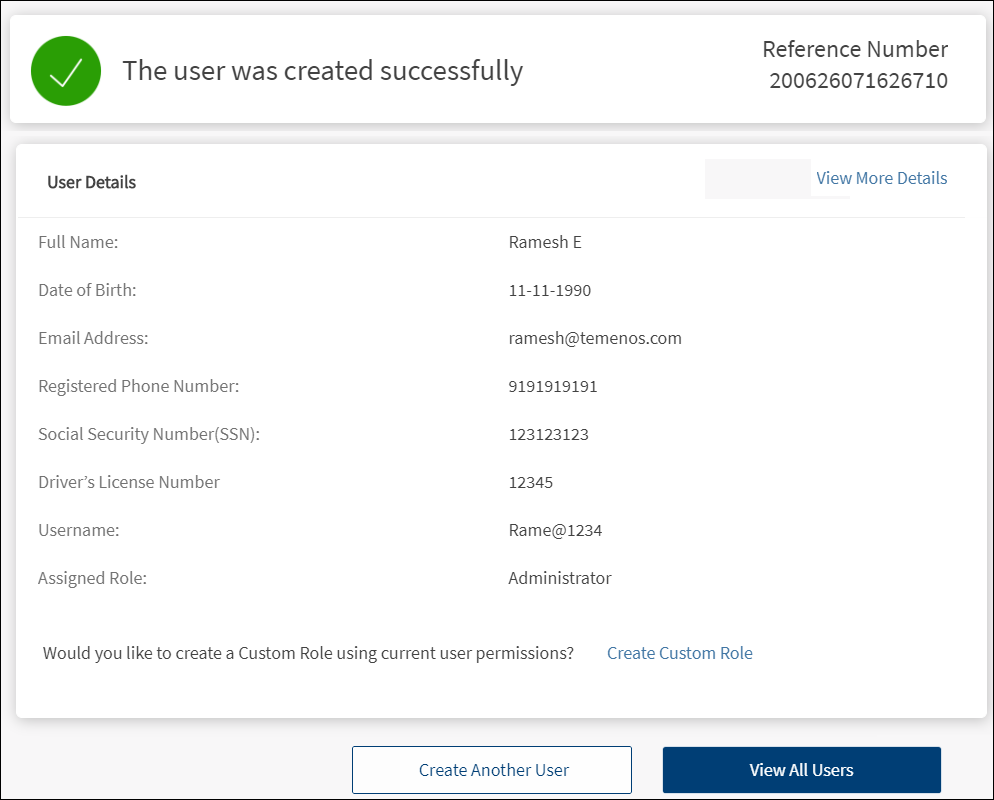Click the Create Custom Role link

[x=679, y=653]
